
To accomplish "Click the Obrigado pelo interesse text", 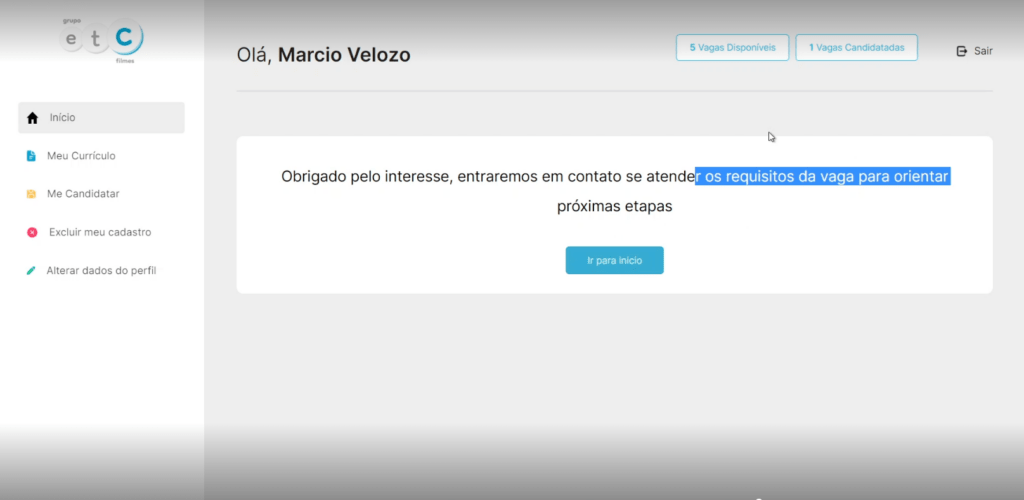I will [x=366, y=177].
